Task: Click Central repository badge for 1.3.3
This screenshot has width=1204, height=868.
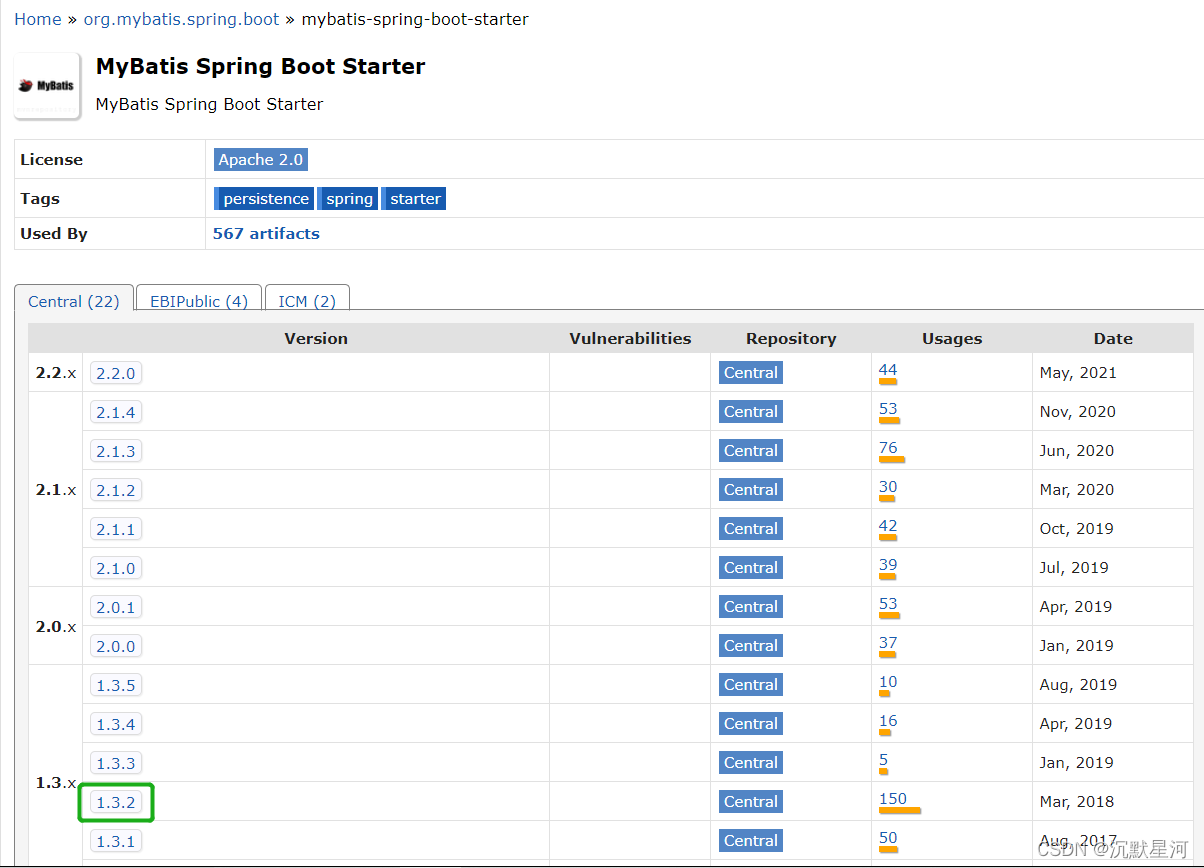Action: pyautogui.click(x=751, y=763)
